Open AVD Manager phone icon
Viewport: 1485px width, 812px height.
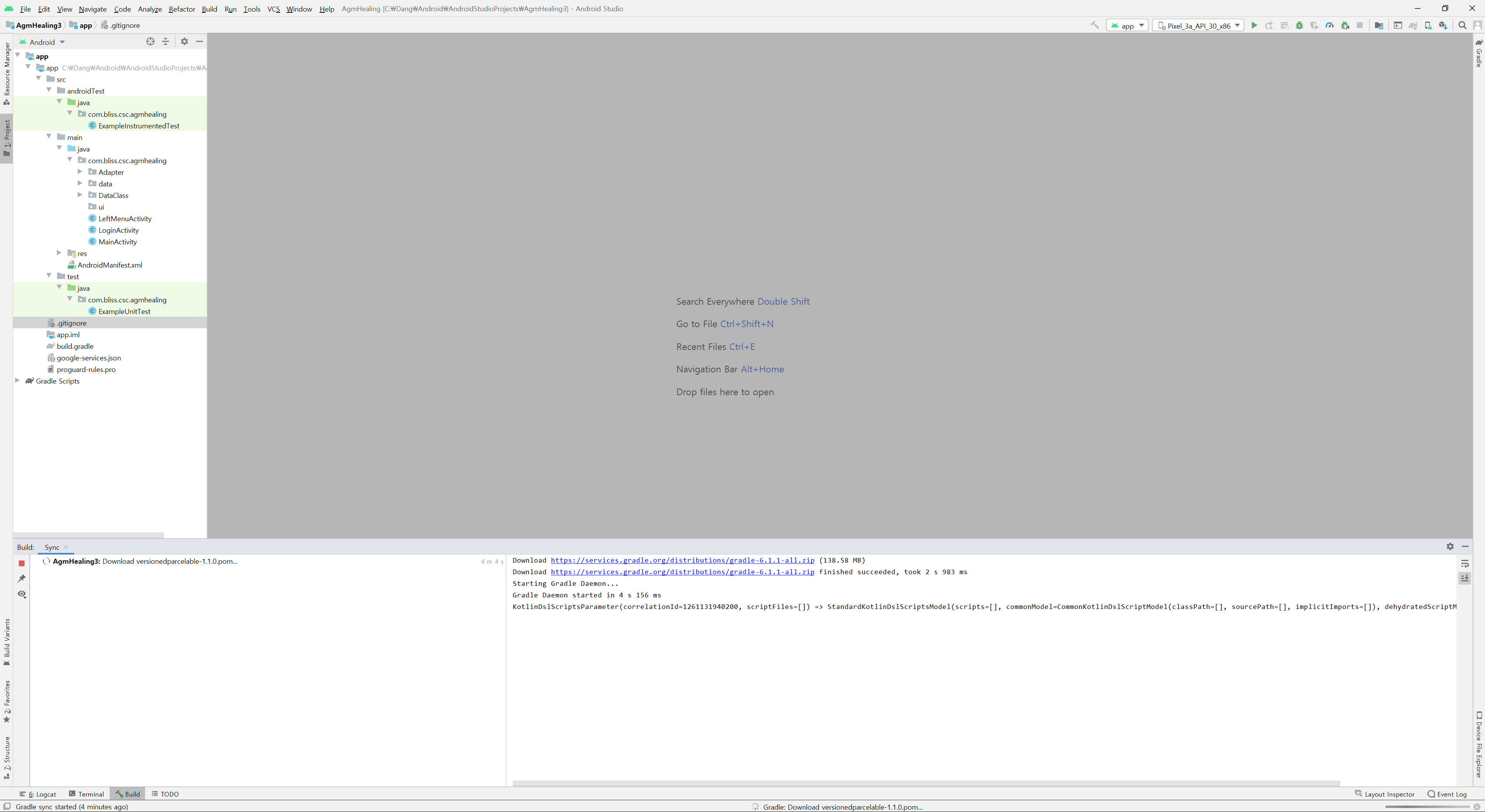coord(1428,26)
